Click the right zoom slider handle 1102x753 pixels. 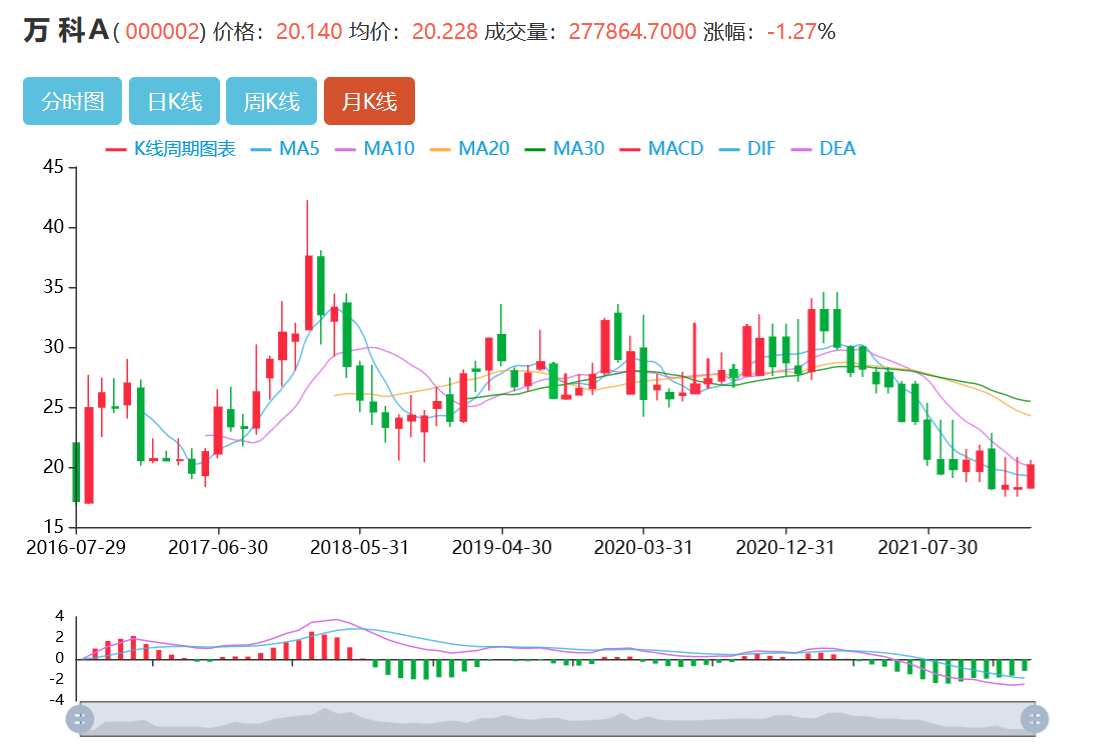[x=1034, y=718]
